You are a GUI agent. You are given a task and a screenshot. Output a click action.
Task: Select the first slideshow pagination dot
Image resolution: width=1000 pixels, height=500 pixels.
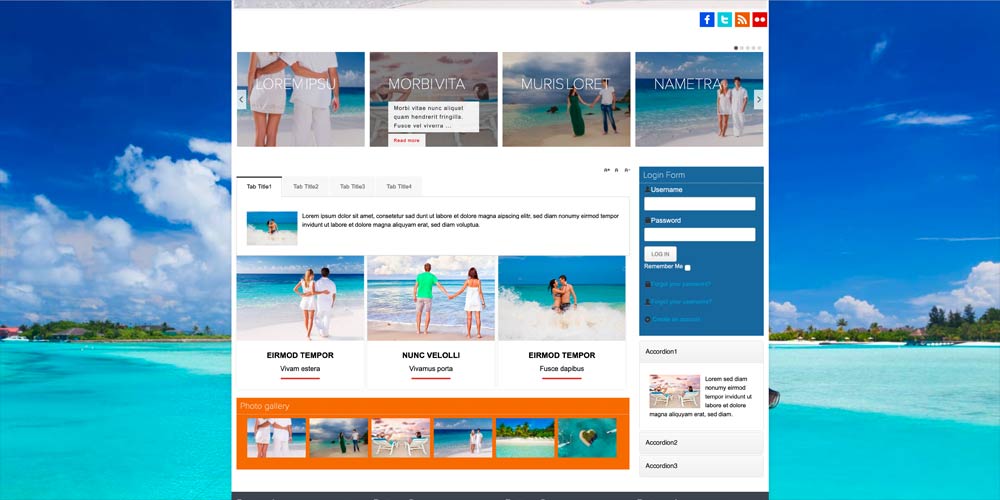coord(737,48)
